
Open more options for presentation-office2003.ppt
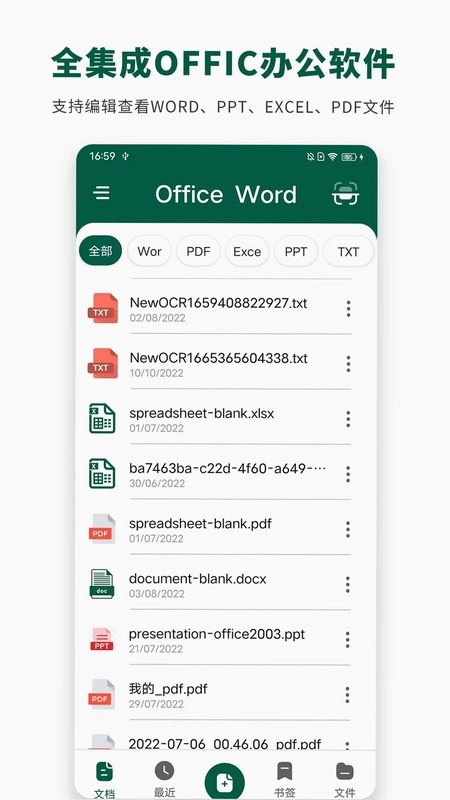click(x=348, y=639)
